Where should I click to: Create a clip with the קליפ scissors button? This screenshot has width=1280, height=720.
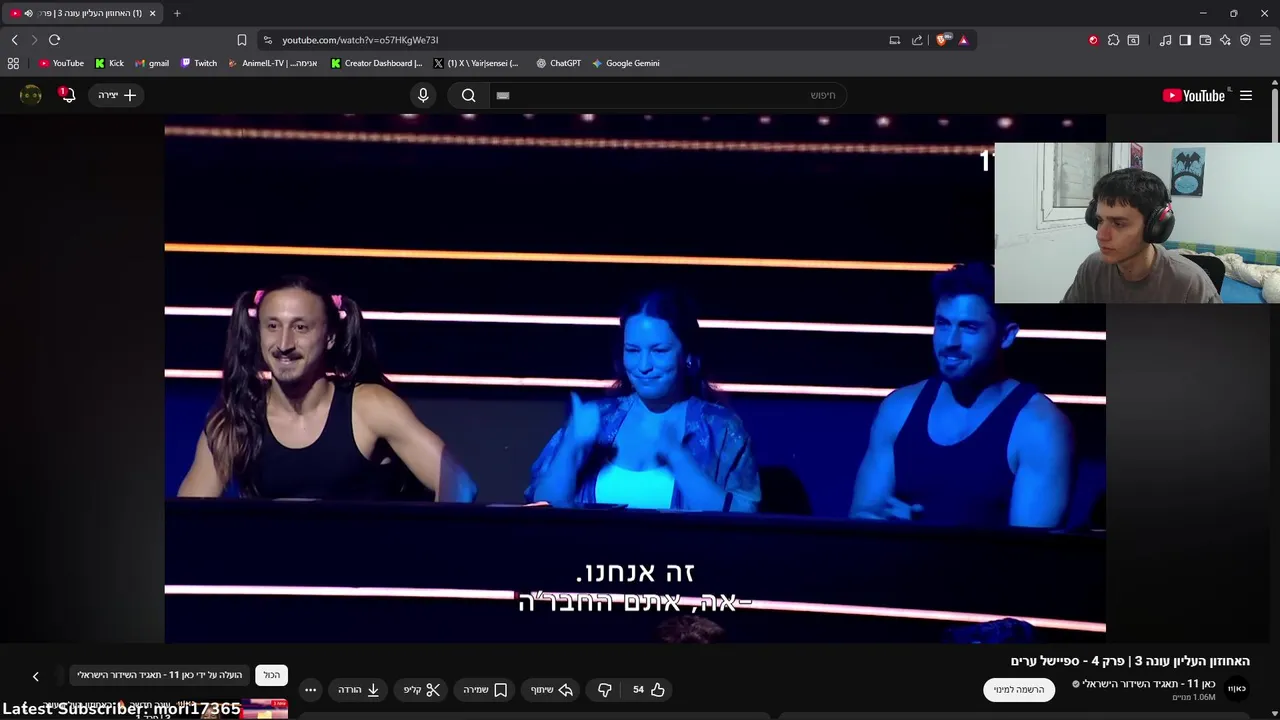pyautogui.click(x=422, y=690)
